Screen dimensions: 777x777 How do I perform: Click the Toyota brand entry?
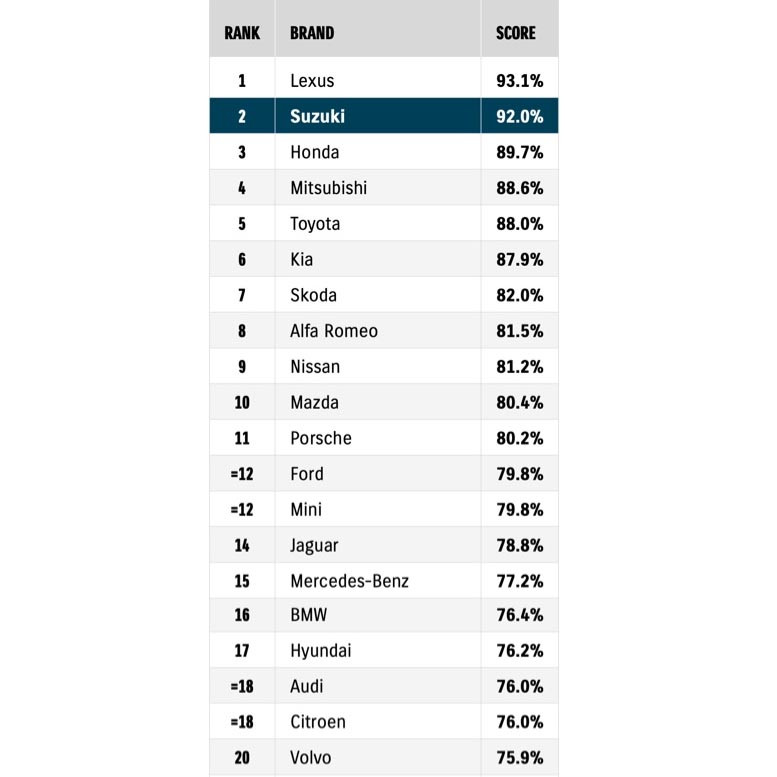pos(315,224)
